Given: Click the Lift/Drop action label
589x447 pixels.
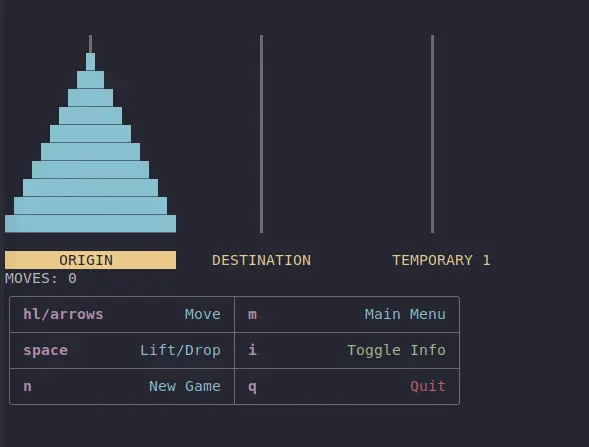Looking at the screenshot, I should coord(180,350).
